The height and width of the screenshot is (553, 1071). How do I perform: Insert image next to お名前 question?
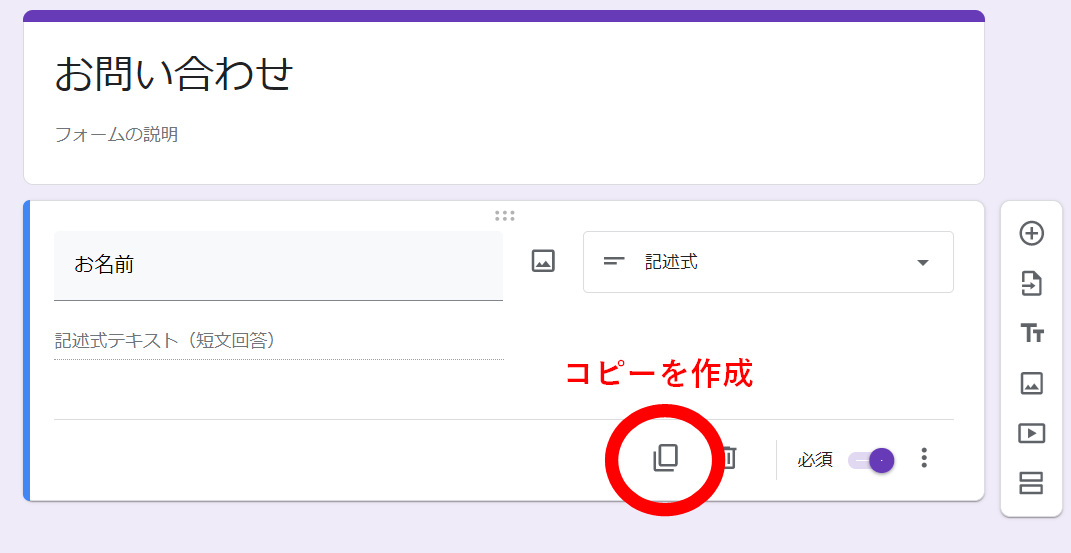tap(543, 261)
